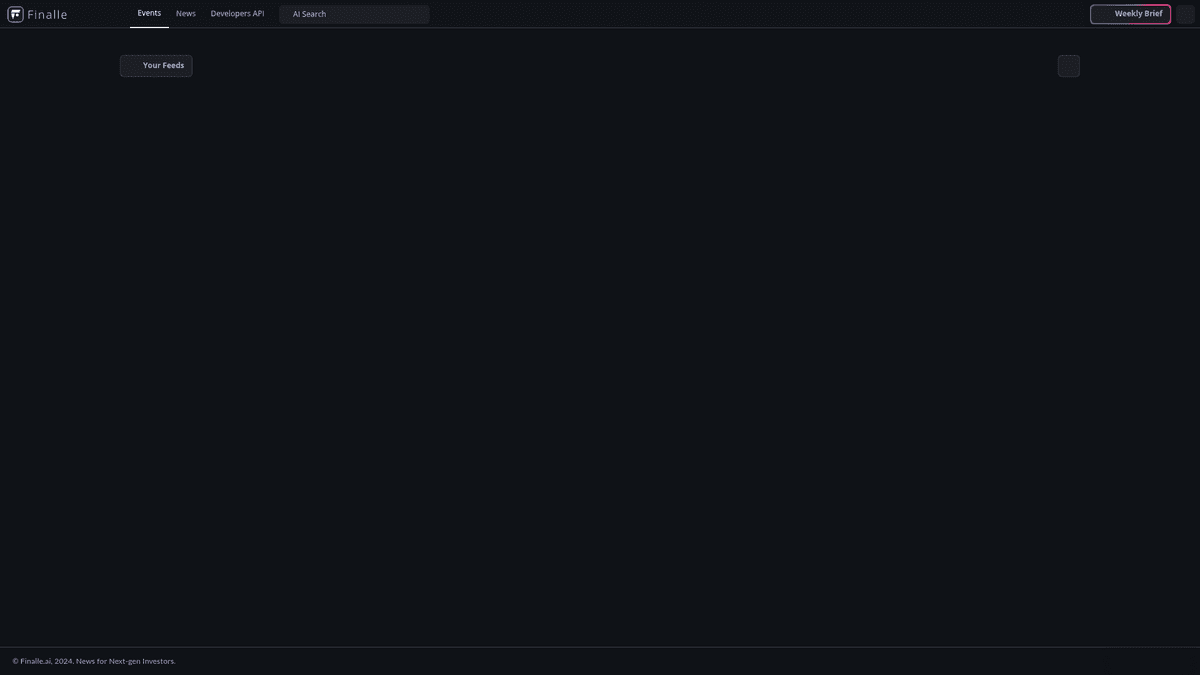Open the News tab

(186, 14)
